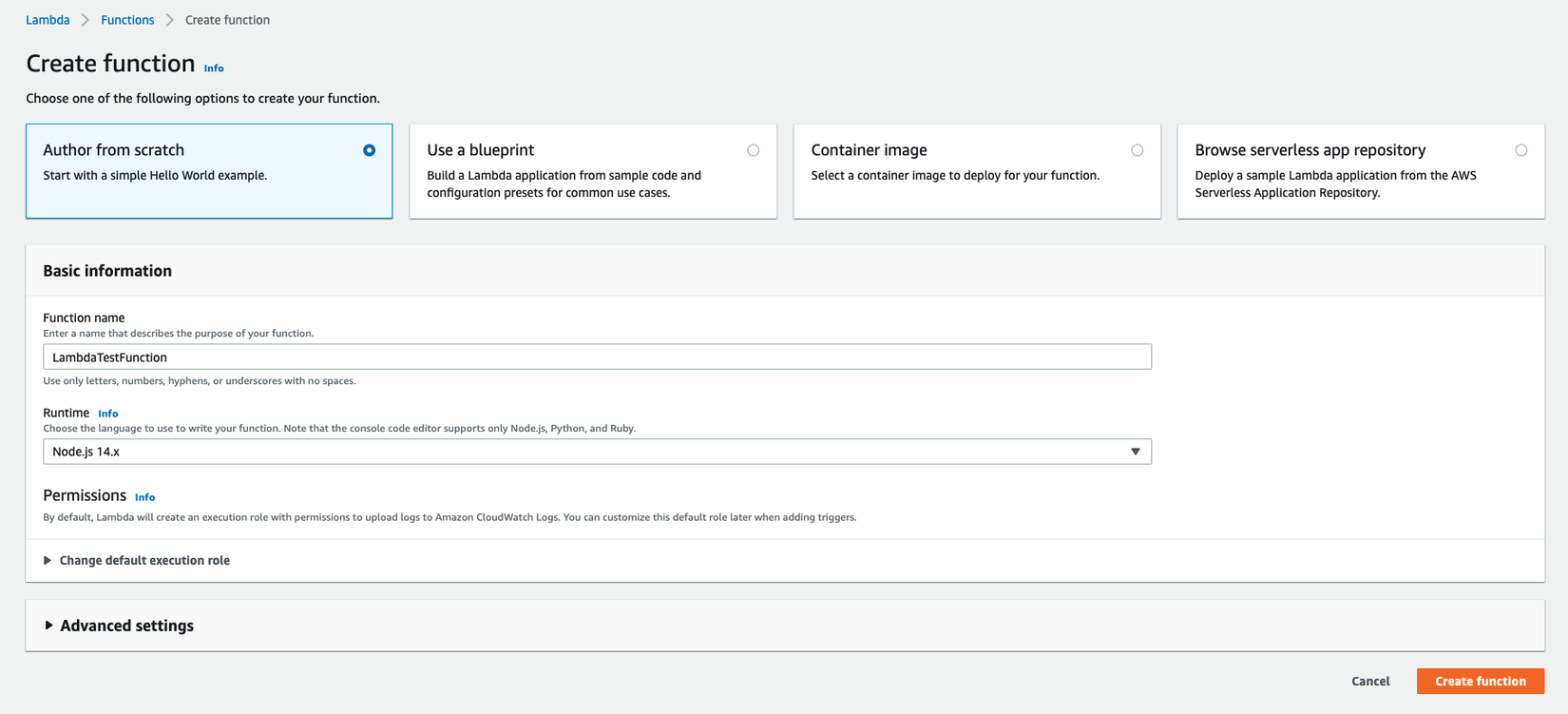
Task: Cancel the function creation
Action: [x=1370, y=681]
